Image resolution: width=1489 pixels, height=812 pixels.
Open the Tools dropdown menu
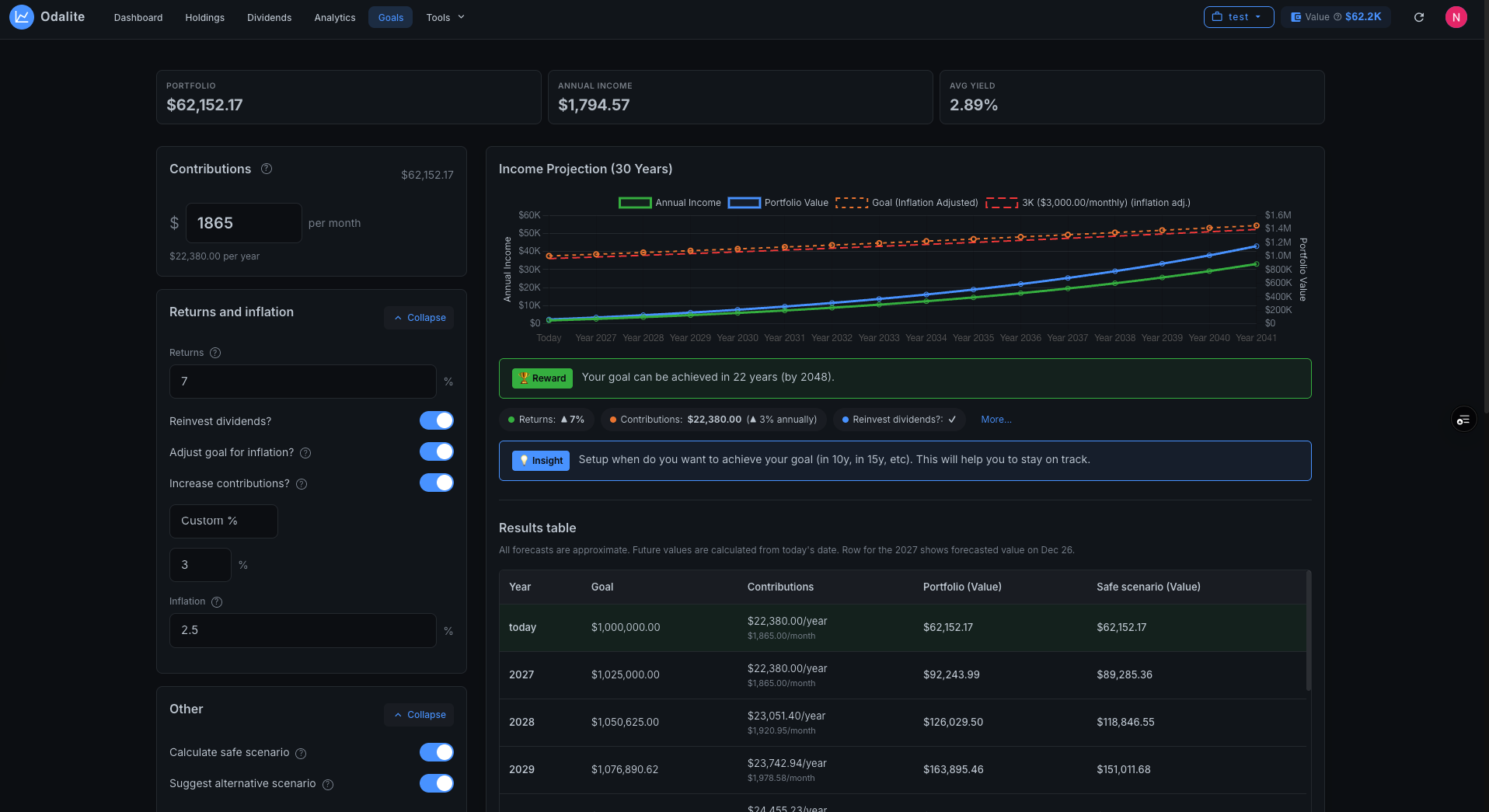[445, 17]
